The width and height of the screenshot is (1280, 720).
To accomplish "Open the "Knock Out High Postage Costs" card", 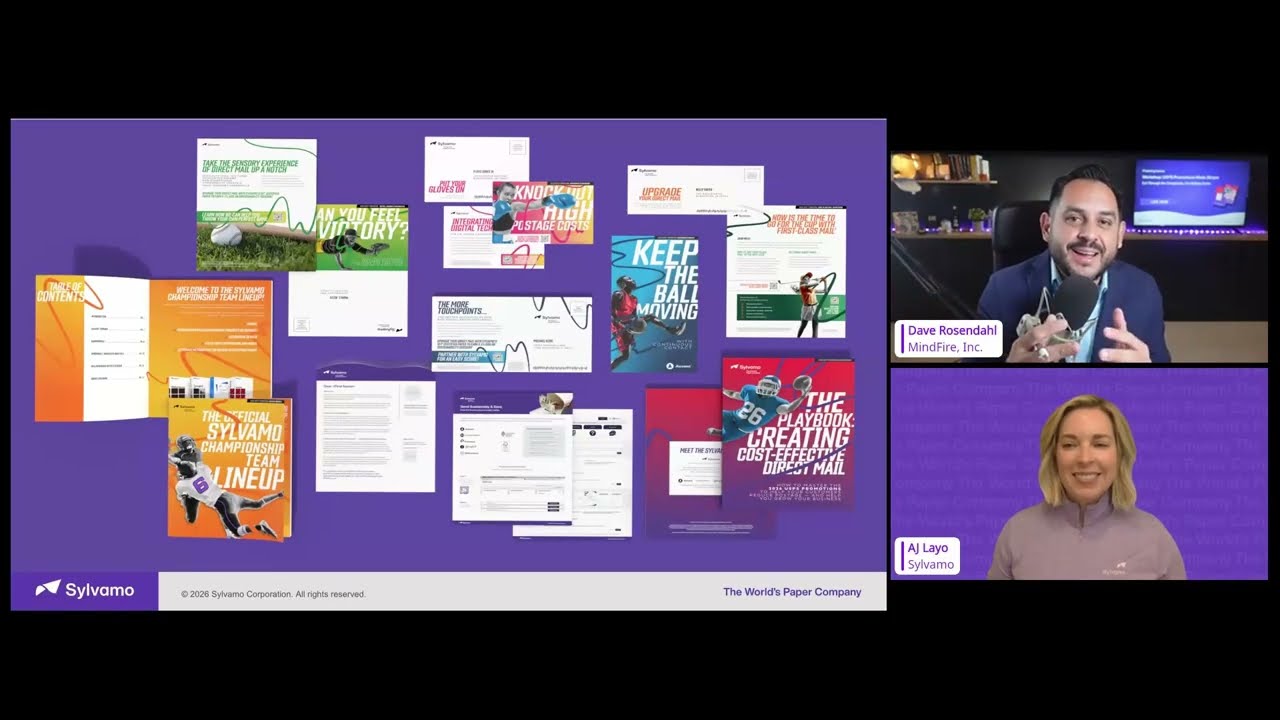I will pyautogui.click(x=543, y=212).
